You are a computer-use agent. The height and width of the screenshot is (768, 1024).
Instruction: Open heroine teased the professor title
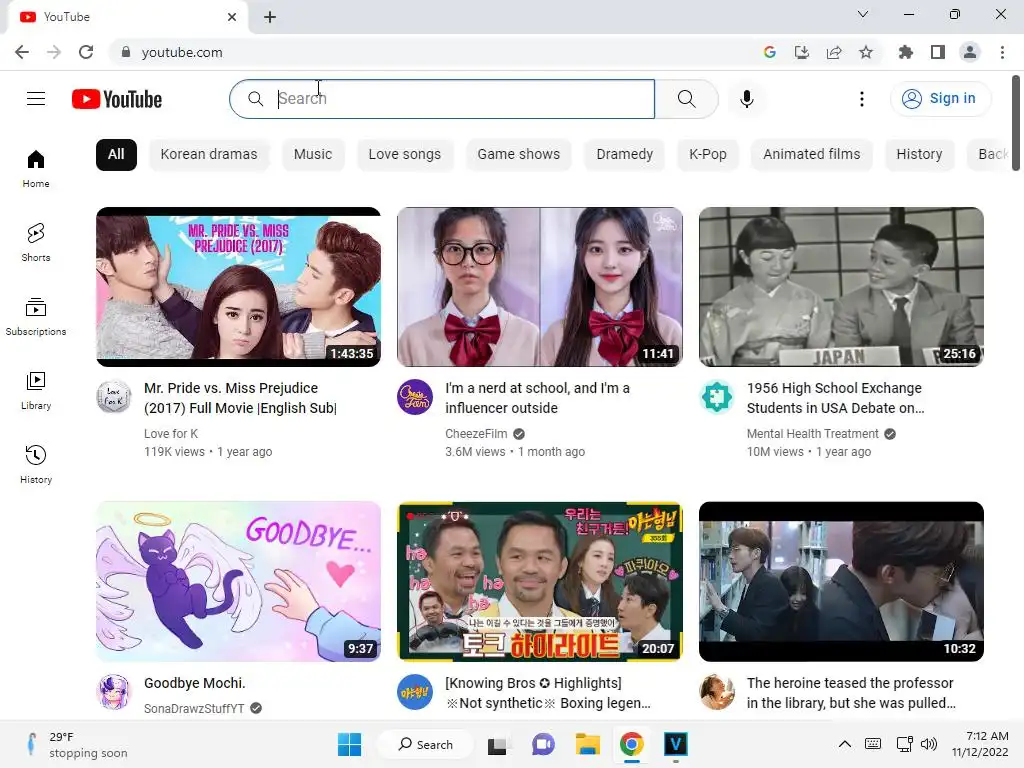point(851,693)
